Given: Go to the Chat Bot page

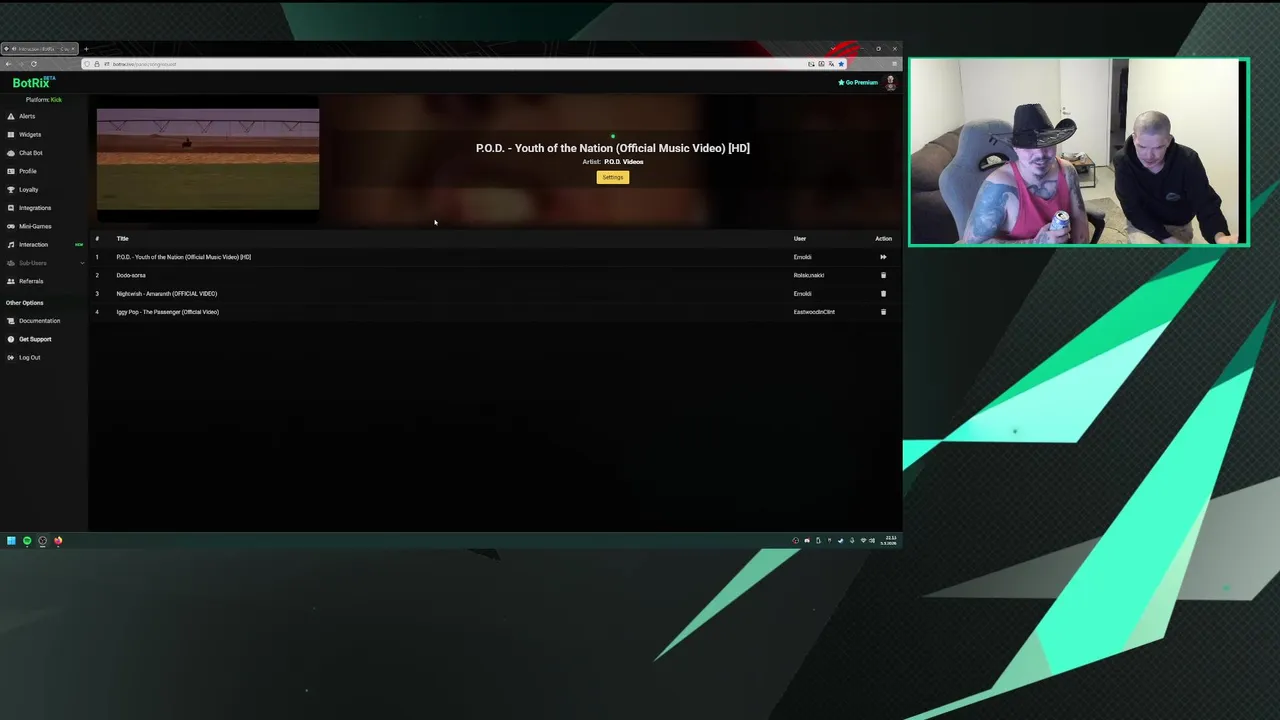Looking at the screenshot, I should point(30,153).
